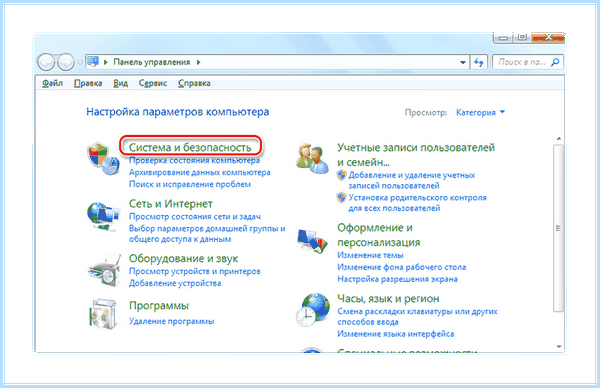Viewport: 600px width, 388px height.
Task: Click the scrollbar down arrow
Action: (559, 347)
